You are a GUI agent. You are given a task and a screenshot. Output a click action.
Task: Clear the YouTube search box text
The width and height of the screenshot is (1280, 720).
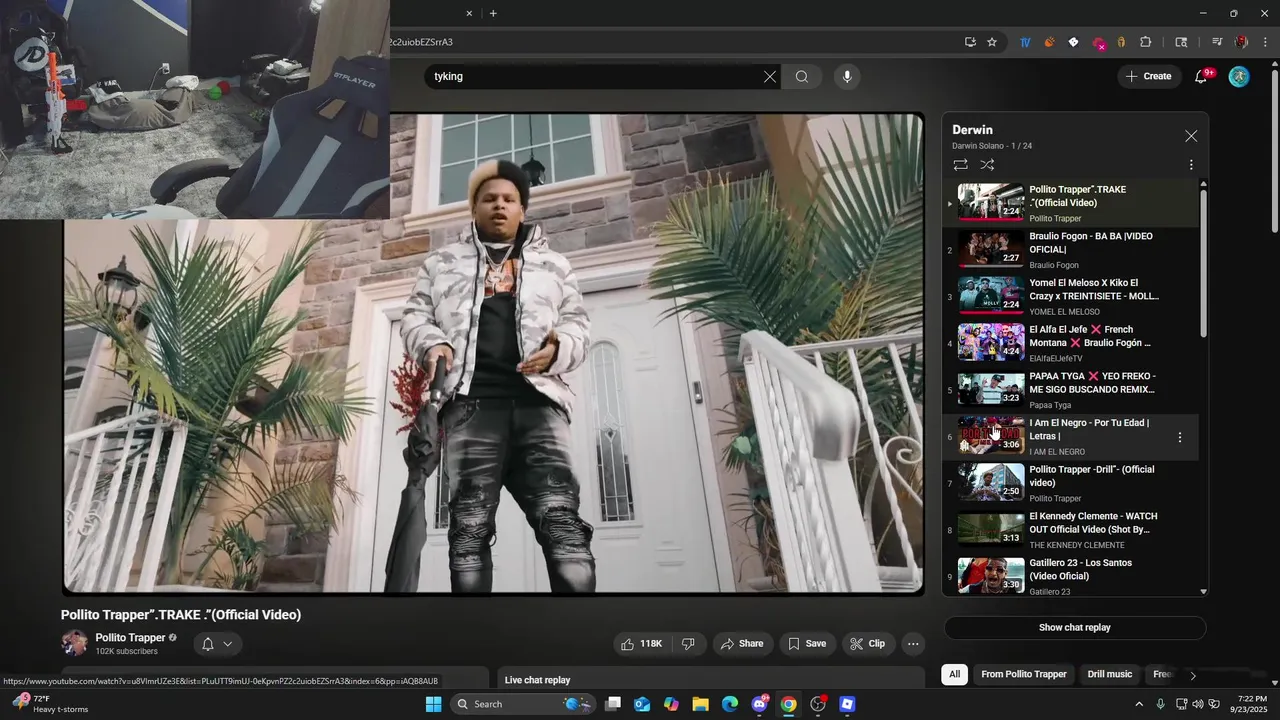pos(769,76)
